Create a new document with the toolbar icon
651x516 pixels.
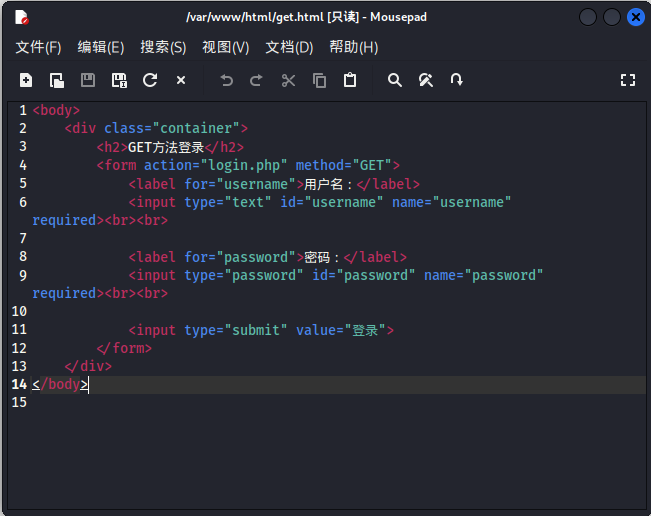[x=26, y=80]
